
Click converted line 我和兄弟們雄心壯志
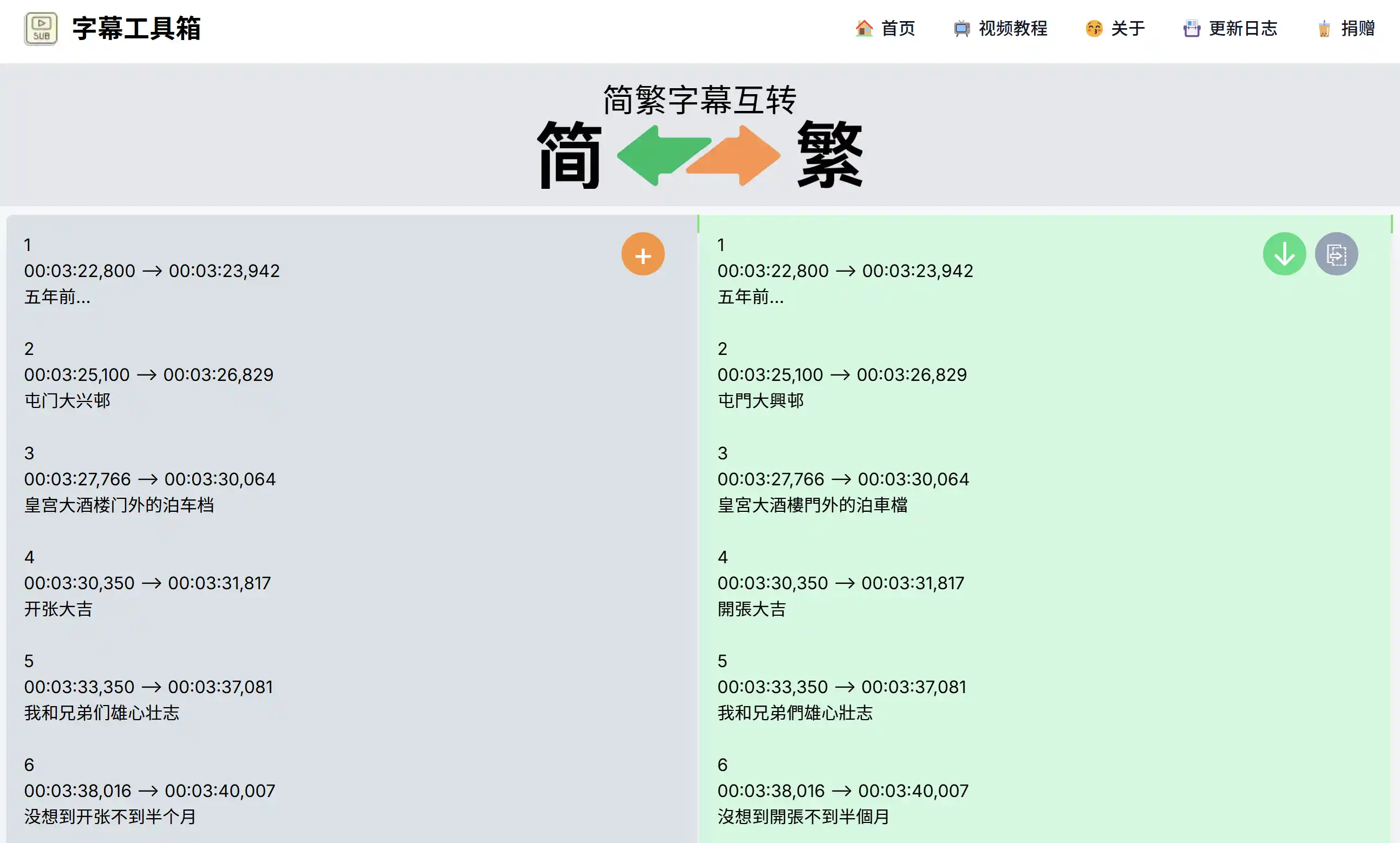tap(795, 713)
